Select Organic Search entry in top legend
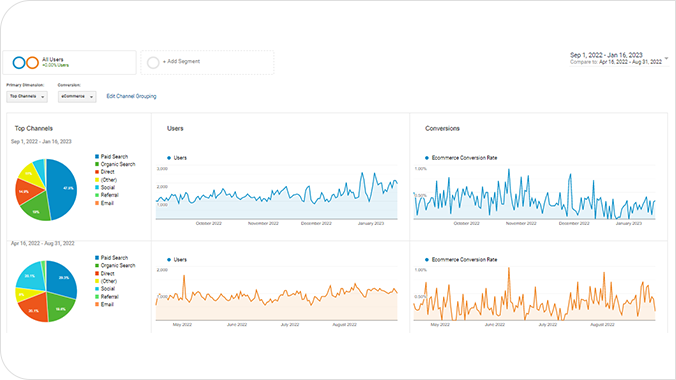The width and height of the screenshot is (676, 380). coord(115,164)
